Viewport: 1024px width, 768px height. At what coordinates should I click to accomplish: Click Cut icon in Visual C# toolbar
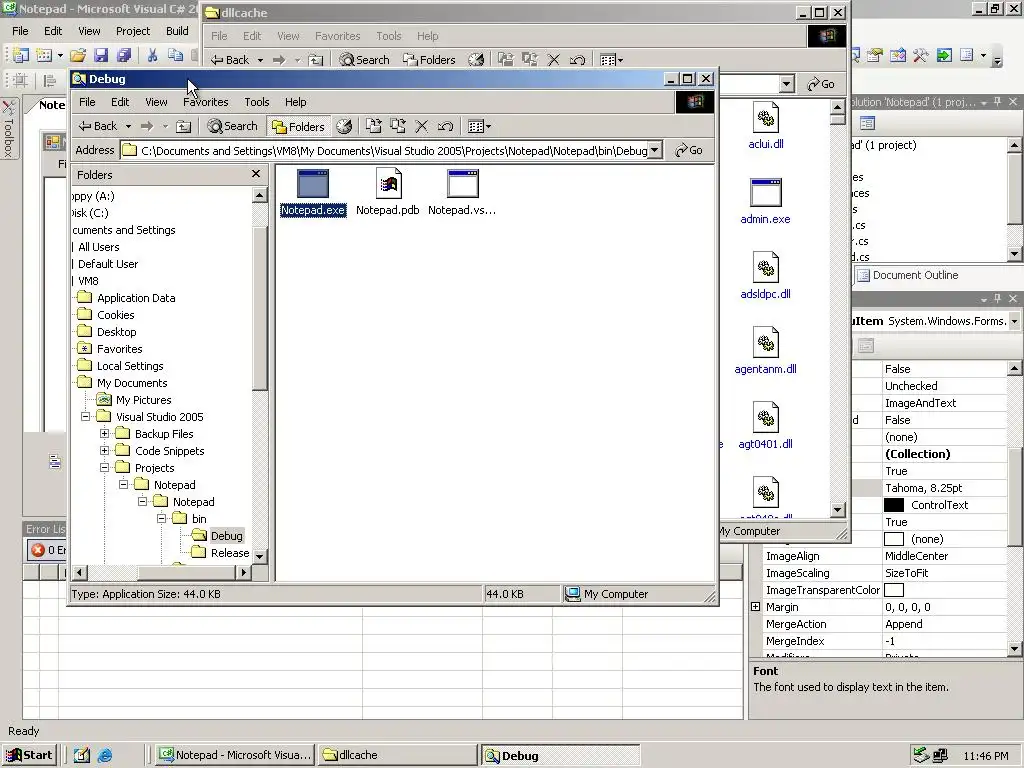point(152,56)
